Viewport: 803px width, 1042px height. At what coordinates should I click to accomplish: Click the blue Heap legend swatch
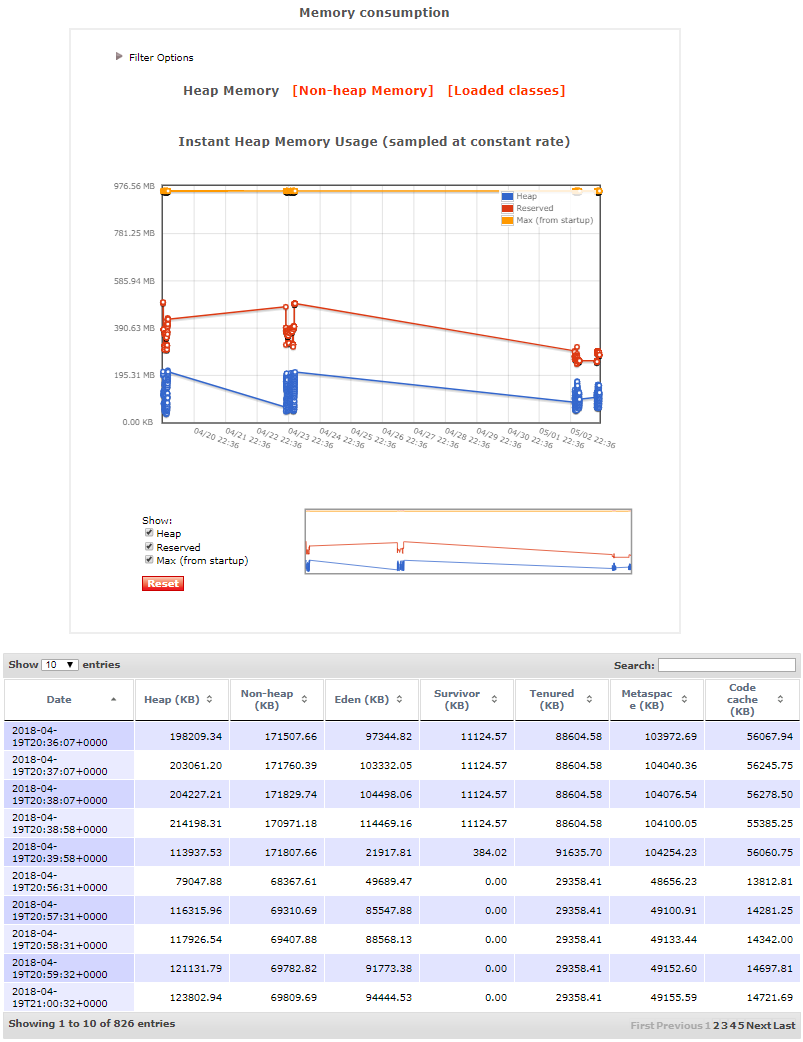(x=507, y=196)
